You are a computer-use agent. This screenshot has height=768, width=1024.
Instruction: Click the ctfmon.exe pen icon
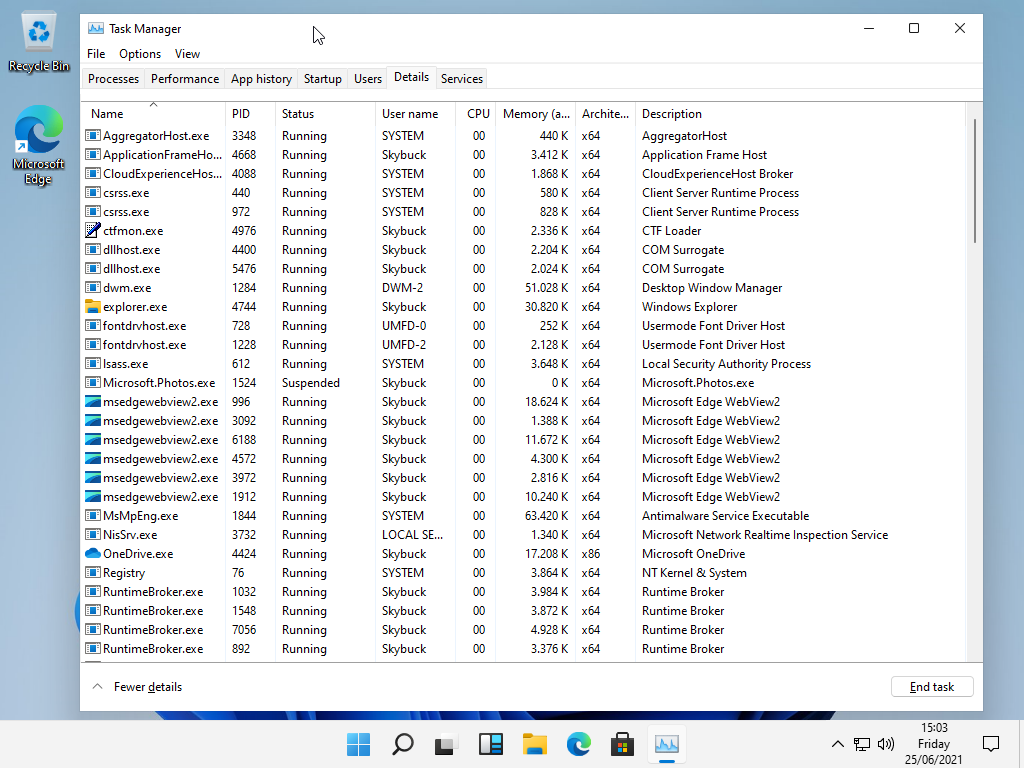pyautogui.click(x=93, y=231)
